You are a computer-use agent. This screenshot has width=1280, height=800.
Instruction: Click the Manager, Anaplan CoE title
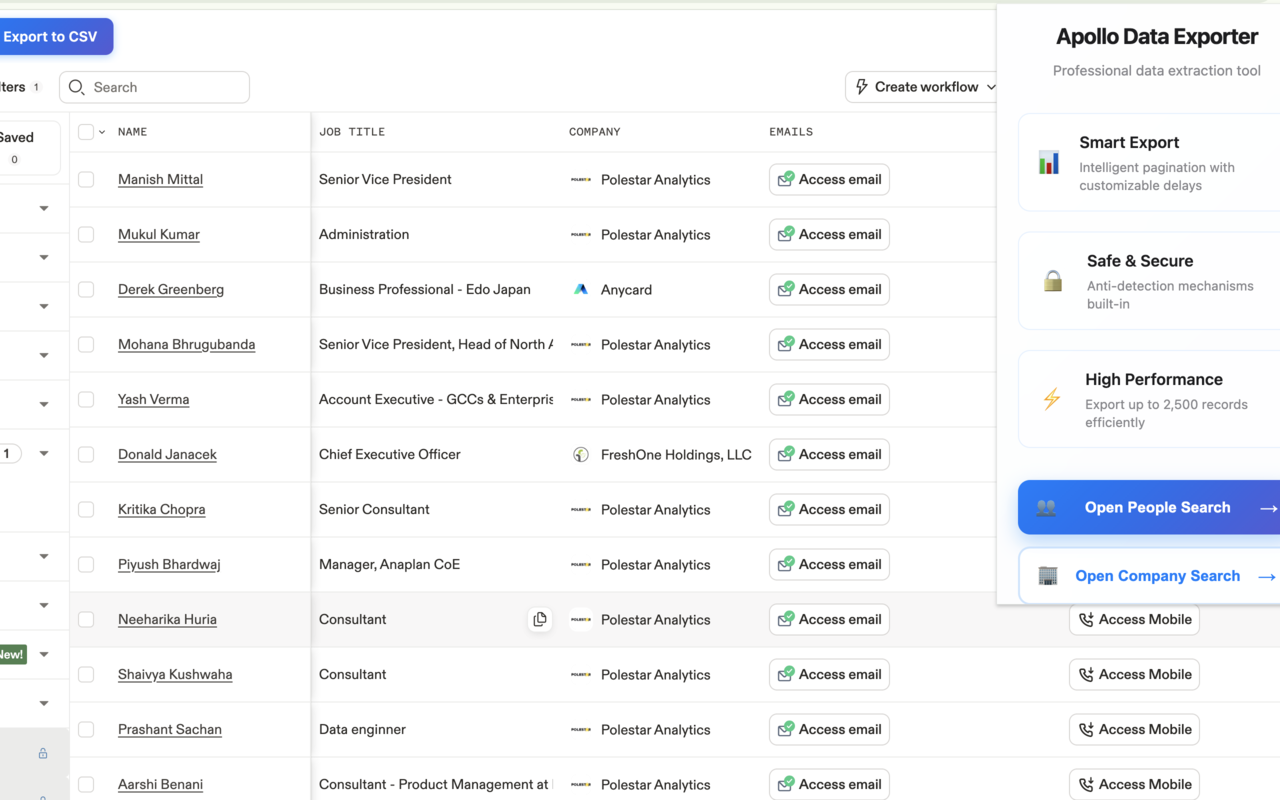click(389, 564)
